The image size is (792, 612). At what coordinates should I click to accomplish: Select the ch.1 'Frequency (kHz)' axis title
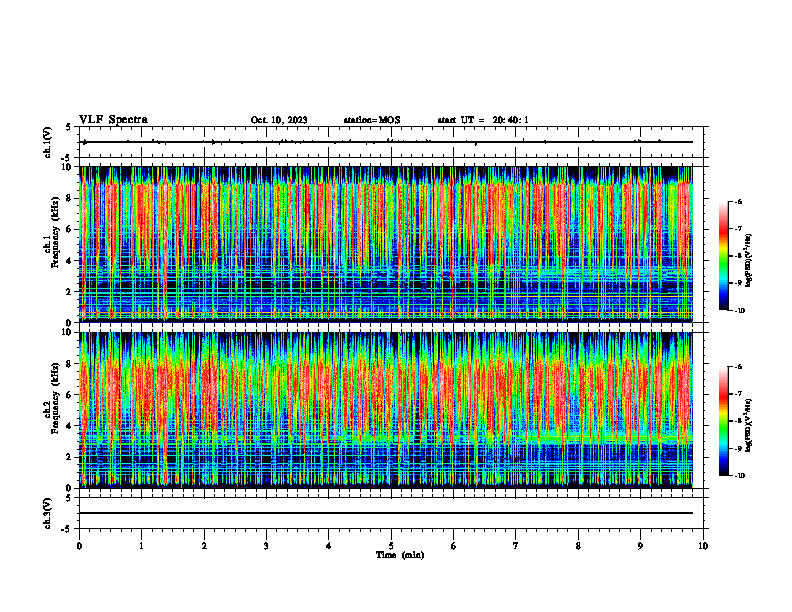pos(56,234)
